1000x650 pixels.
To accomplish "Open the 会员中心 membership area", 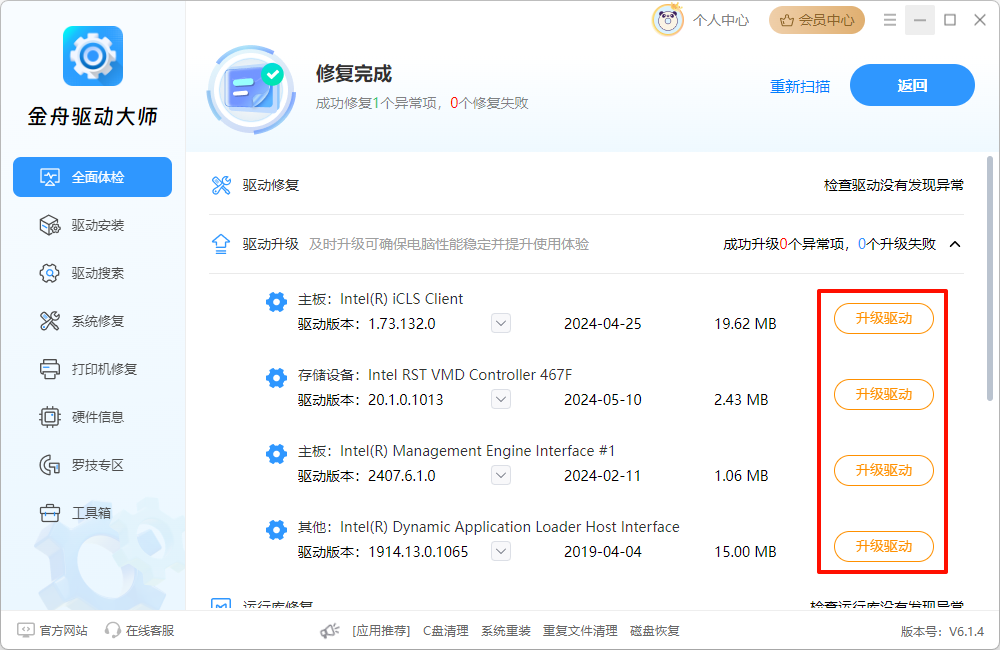I will (x=816, y=19).
